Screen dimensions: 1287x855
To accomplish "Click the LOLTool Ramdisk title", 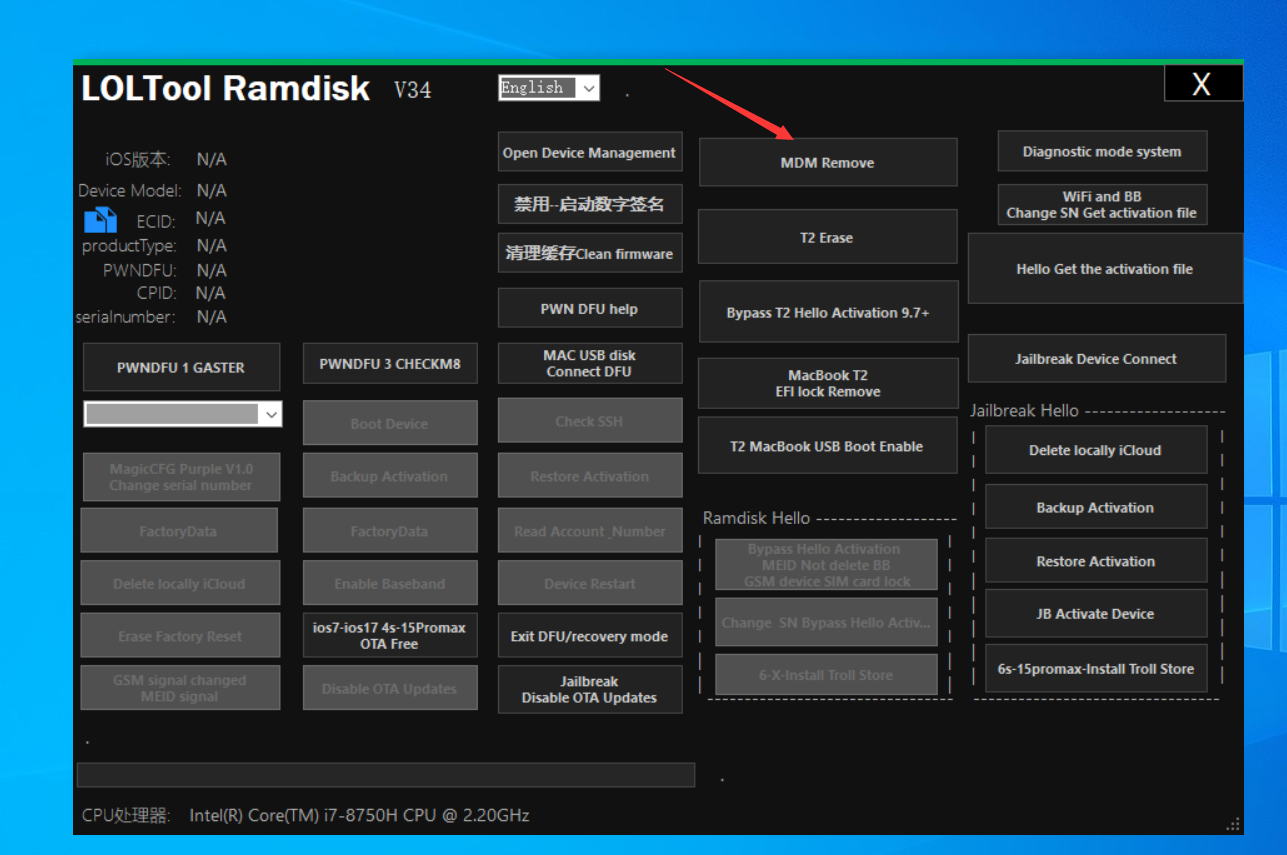I will pyautogui.click(x=226, y=88).
